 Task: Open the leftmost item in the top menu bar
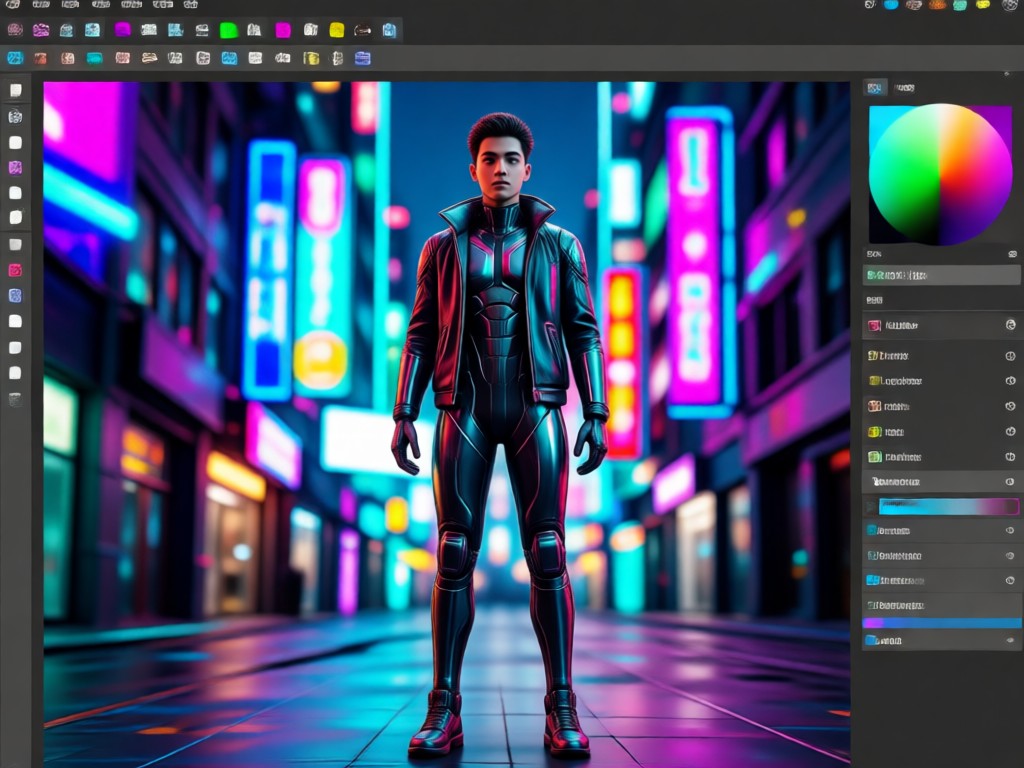pyautogui.click(x=12, y=5)
